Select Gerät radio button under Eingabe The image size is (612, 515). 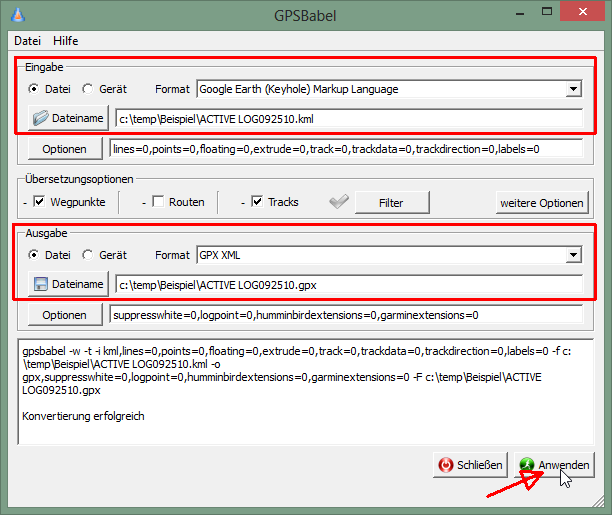click(x=87, y=89)
